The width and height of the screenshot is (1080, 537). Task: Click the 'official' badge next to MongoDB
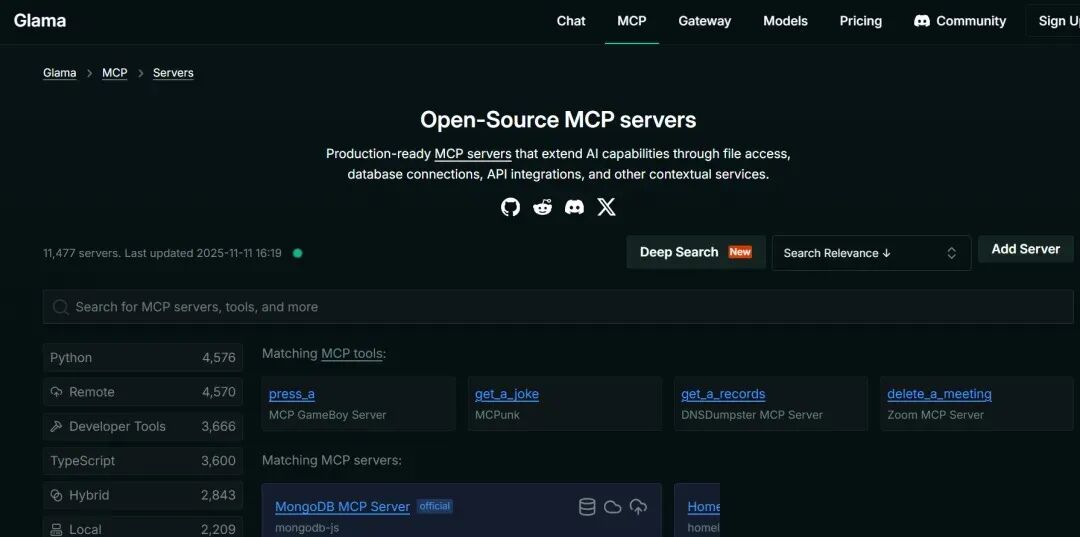[435, 507]
